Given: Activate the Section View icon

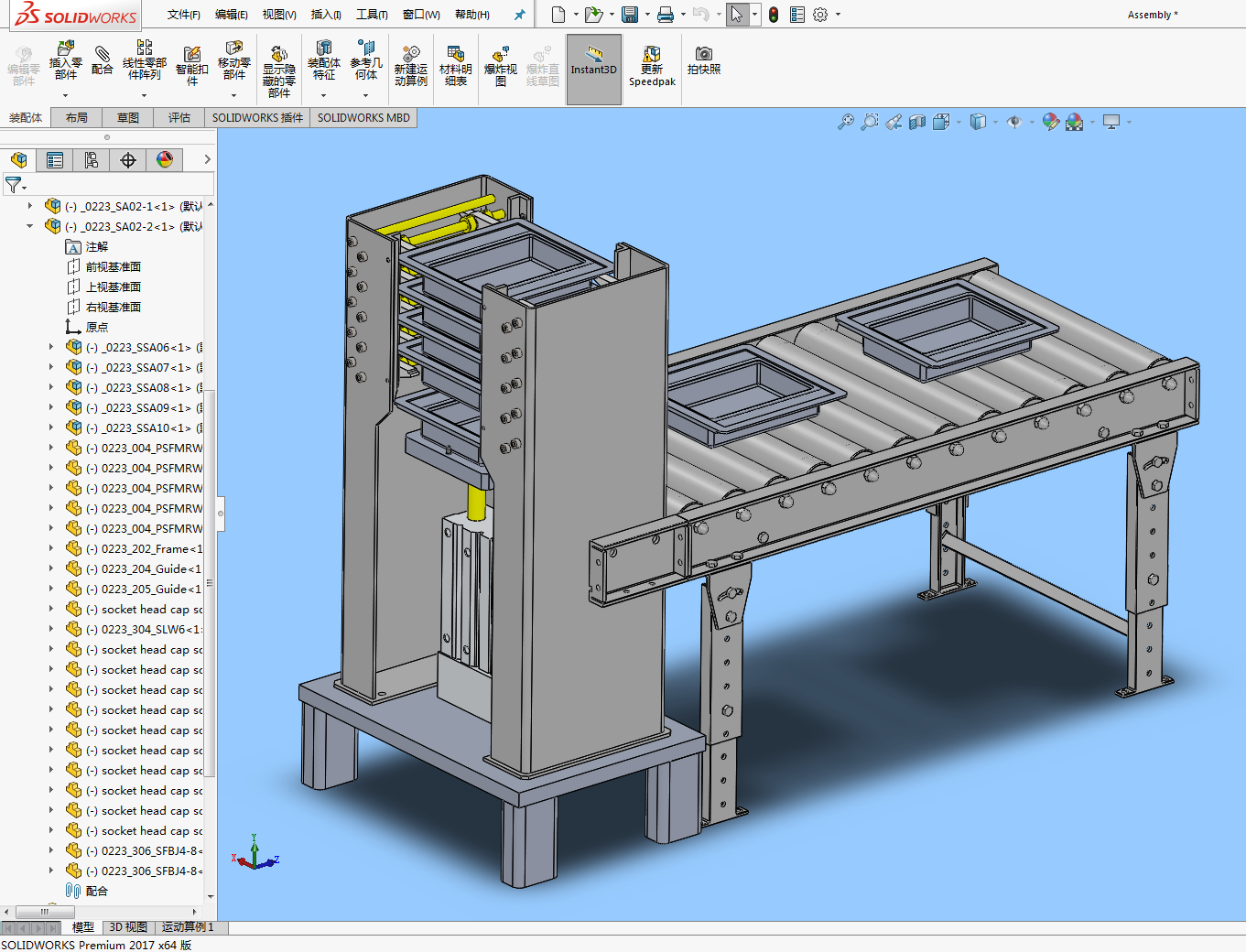Looking at the screenshot, I should [x=917, y=122].
